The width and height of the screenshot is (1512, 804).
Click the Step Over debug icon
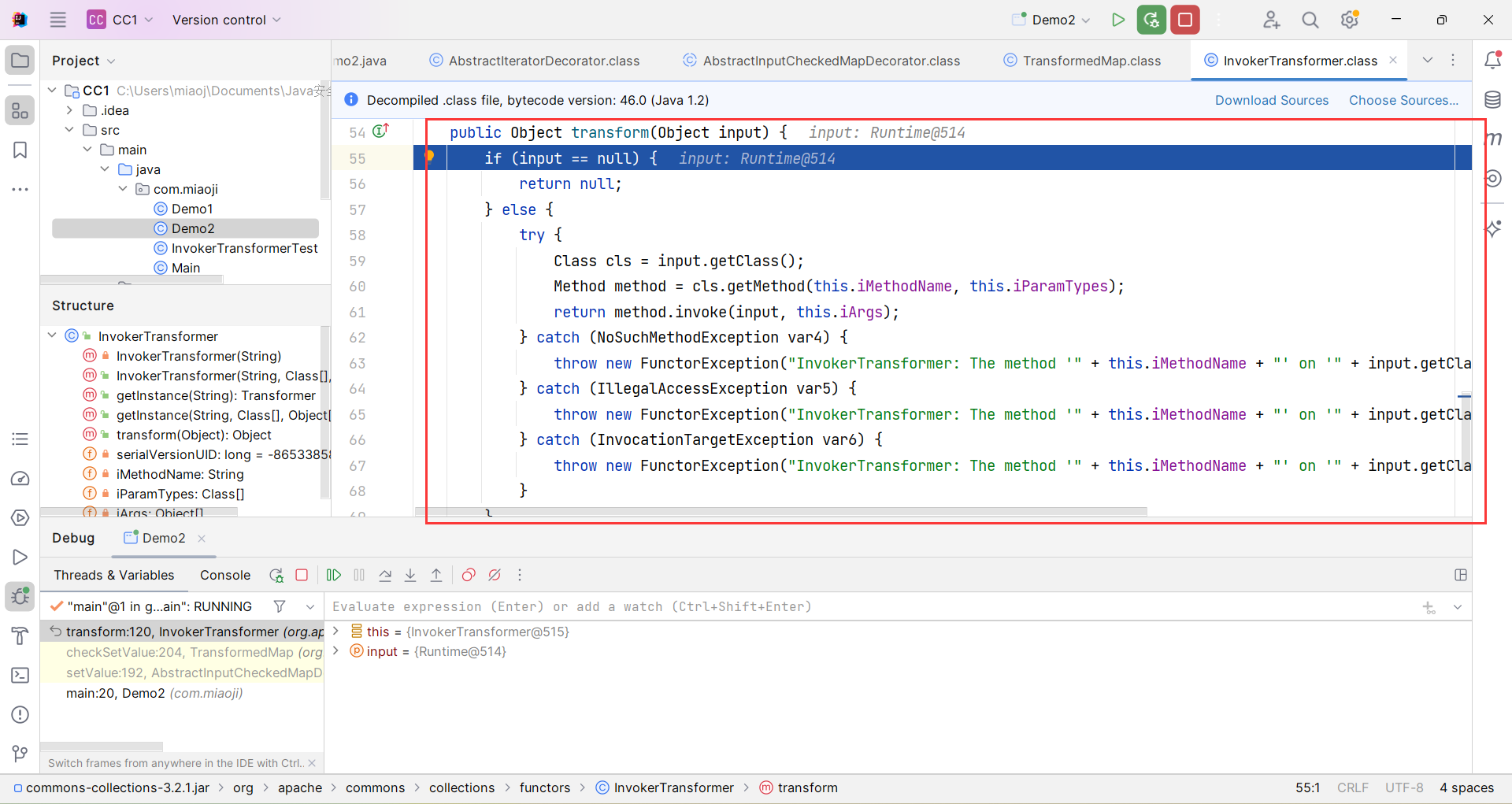[x=385, y=576]
